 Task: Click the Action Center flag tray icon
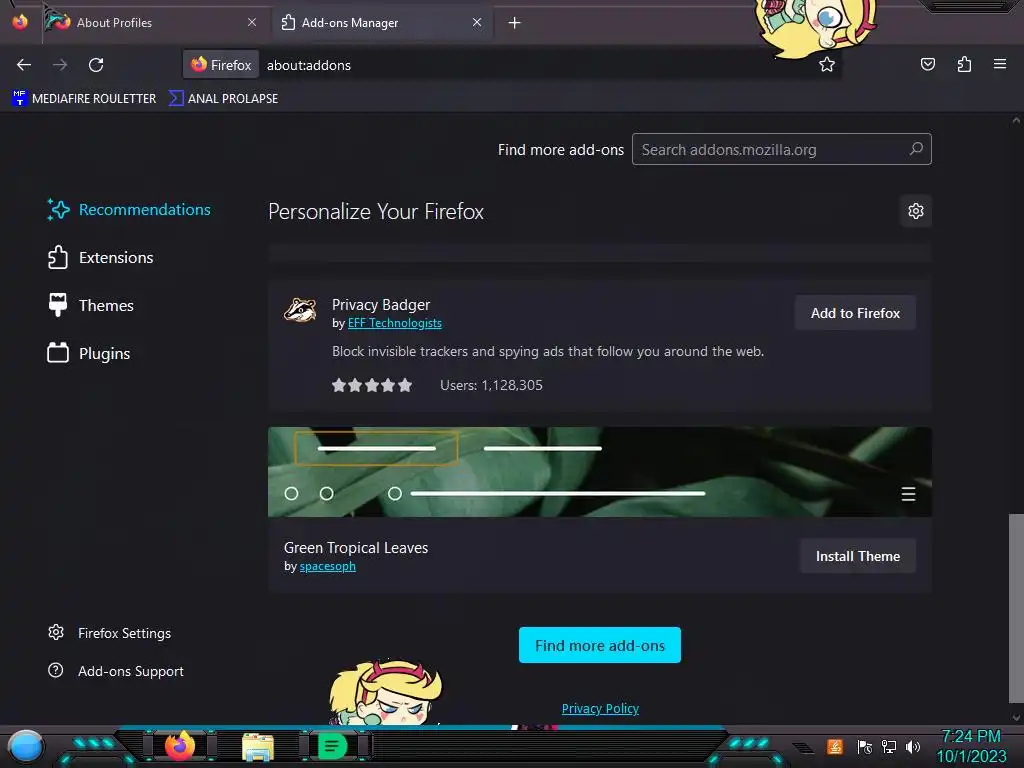point(865,746)
